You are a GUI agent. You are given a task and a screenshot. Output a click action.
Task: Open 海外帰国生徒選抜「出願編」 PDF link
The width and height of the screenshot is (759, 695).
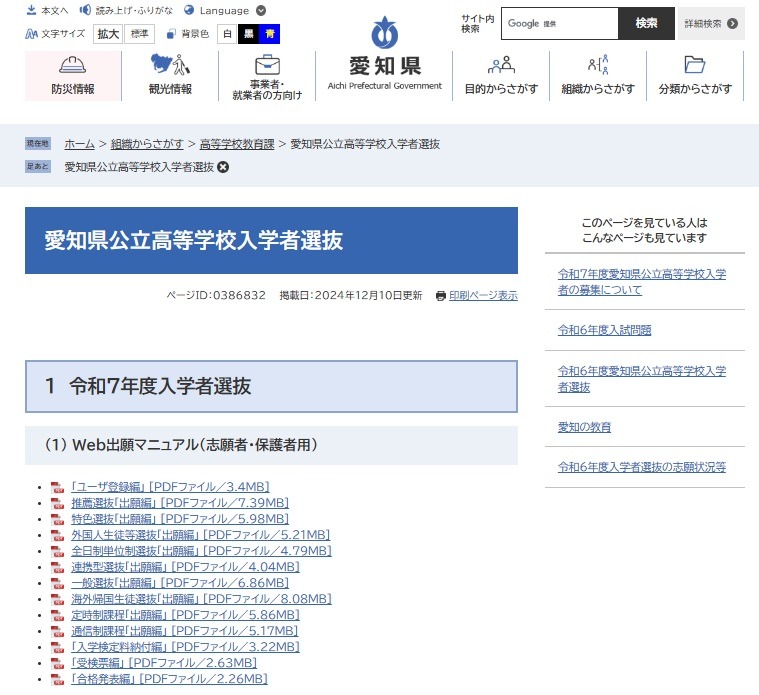pos(201,599)
